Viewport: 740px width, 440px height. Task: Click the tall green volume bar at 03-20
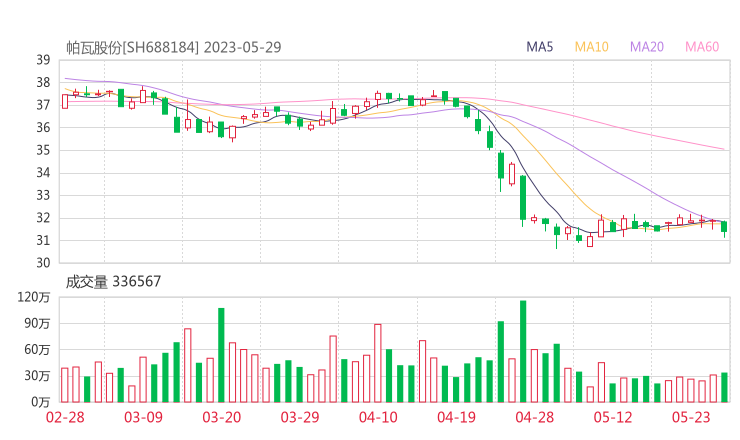(x=221, y=355)
